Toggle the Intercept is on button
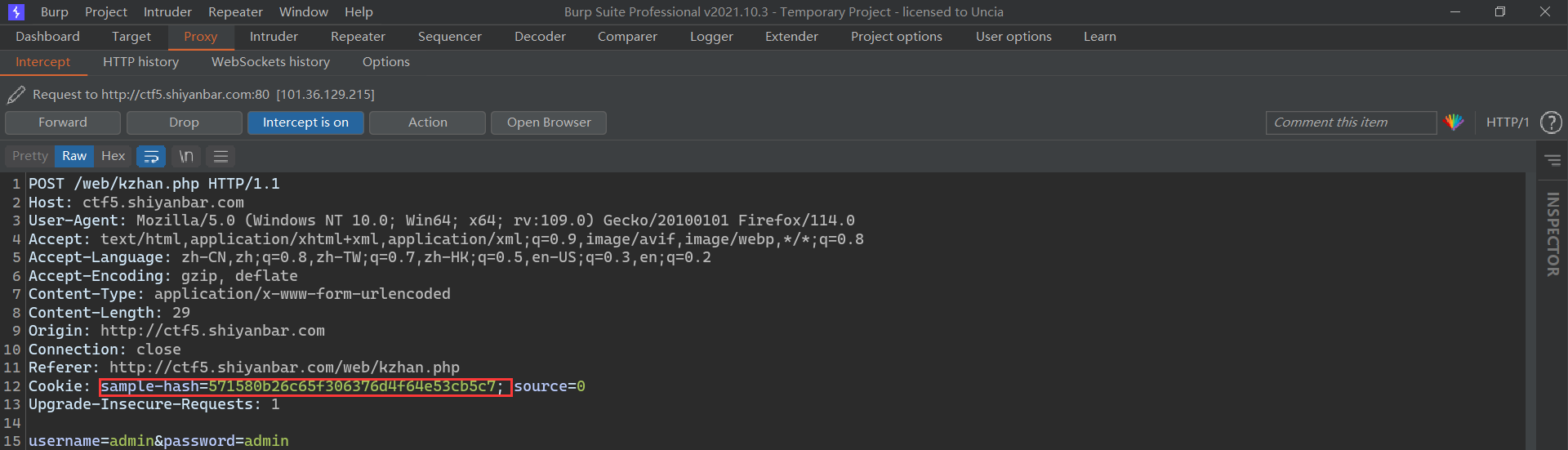1568x450 pixels. [x=305, y=123]
